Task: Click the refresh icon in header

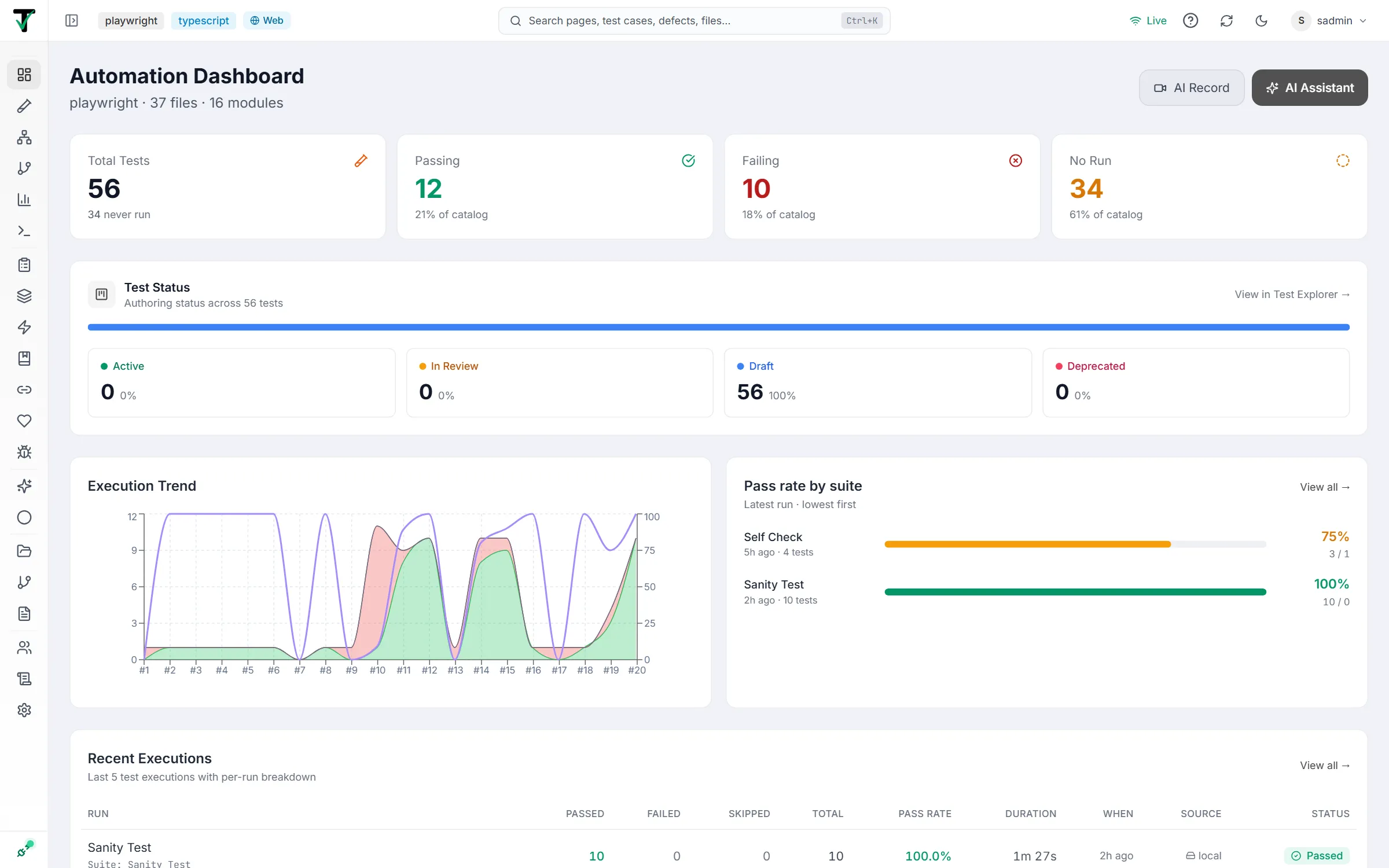Action: (1226, 21)
